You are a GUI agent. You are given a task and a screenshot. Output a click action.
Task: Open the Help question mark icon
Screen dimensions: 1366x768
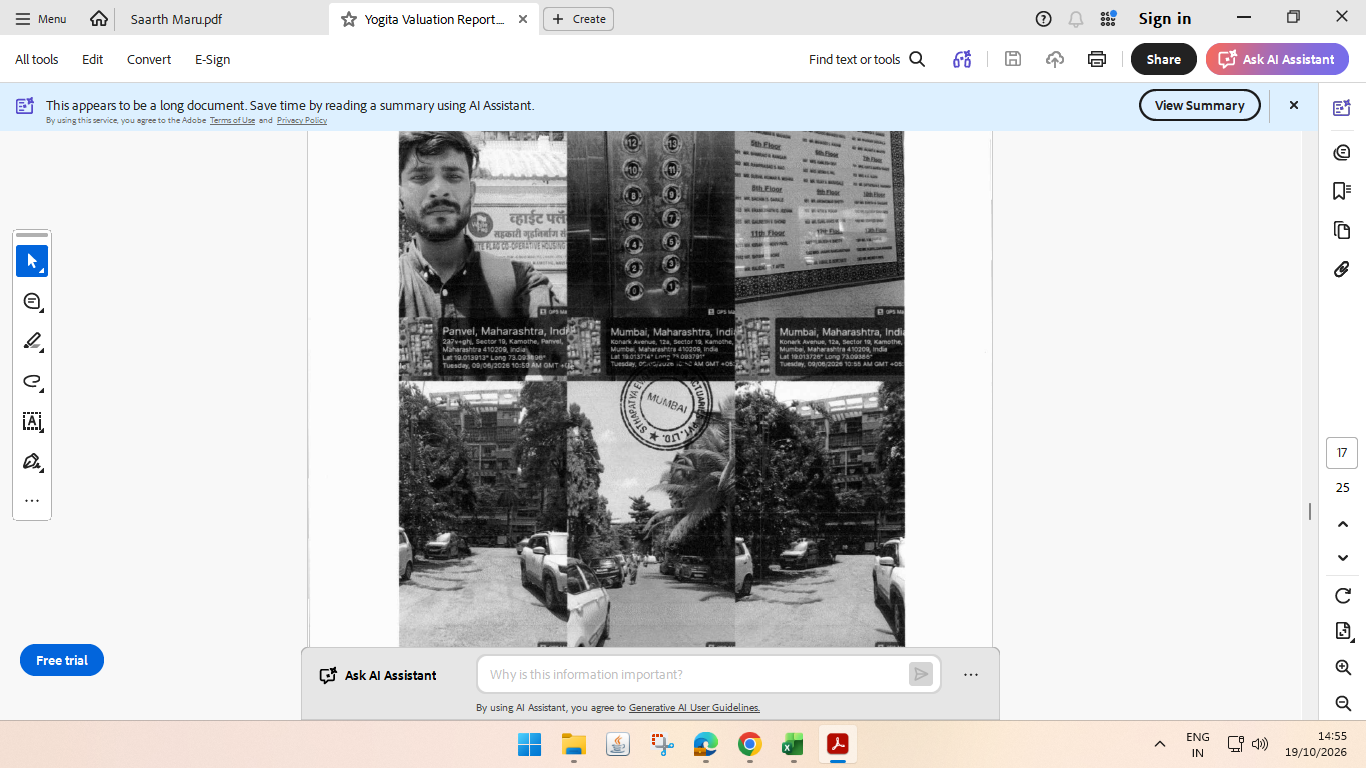click(x=1044, y=19)
